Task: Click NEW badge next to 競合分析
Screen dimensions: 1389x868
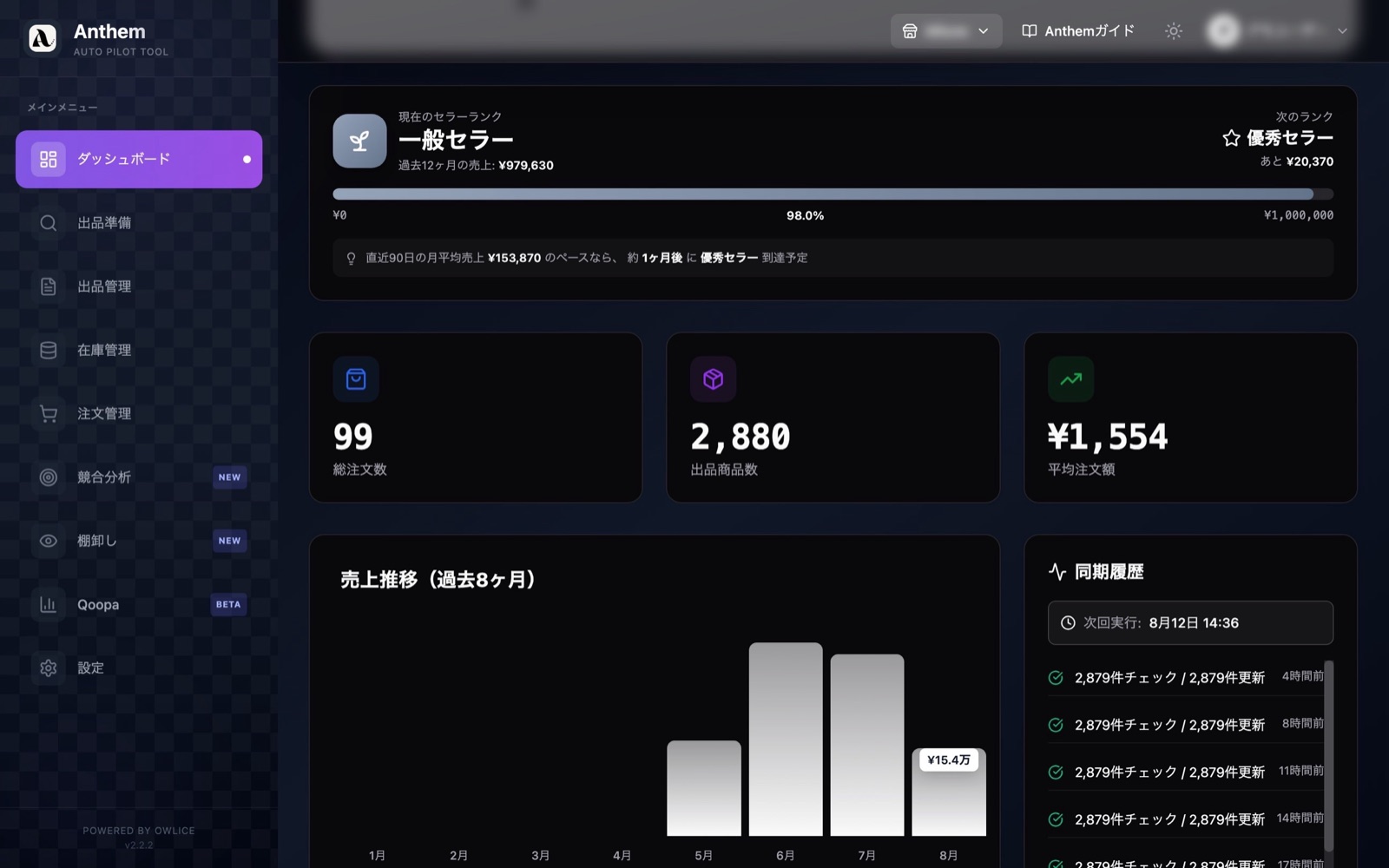Action: tap(230, 477)
